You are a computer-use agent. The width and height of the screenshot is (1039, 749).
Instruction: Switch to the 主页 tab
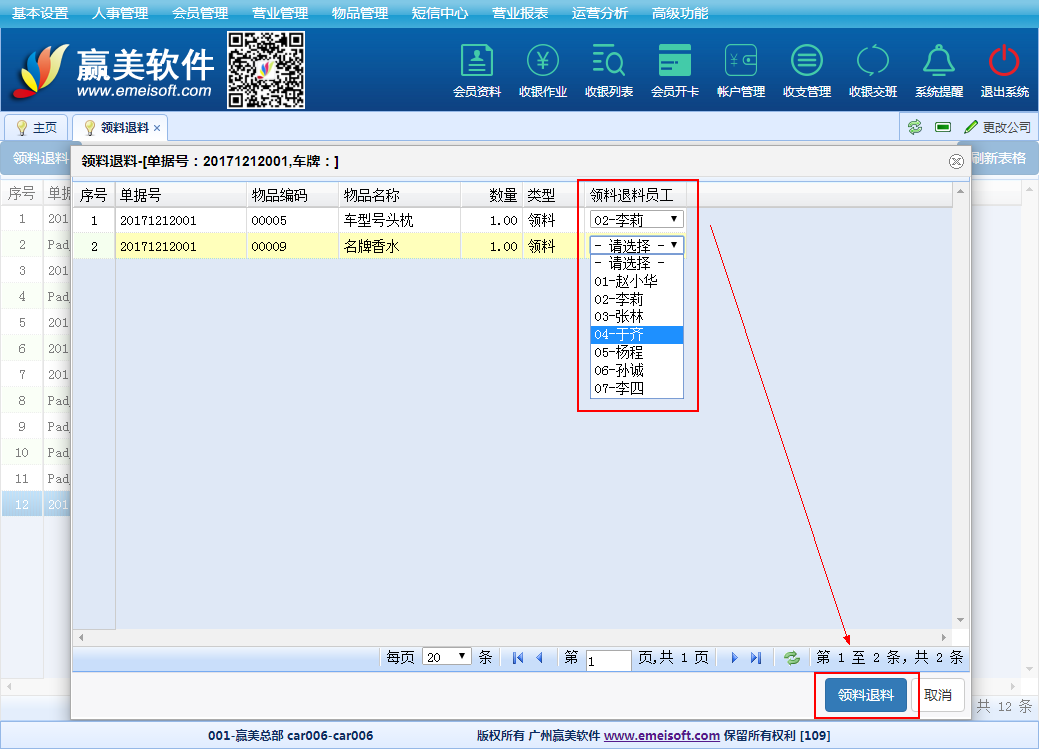click(x=36, y=128)
